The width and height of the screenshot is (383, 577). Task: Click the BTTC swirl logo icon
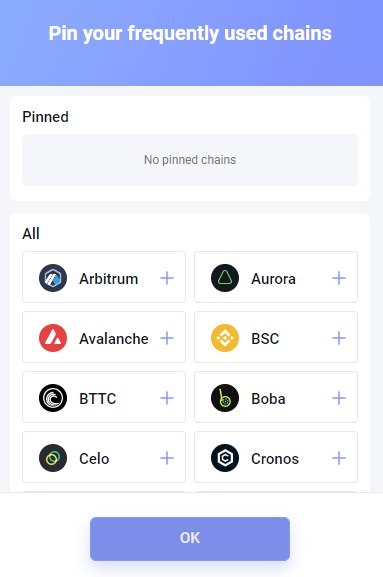tap(53, 398)
